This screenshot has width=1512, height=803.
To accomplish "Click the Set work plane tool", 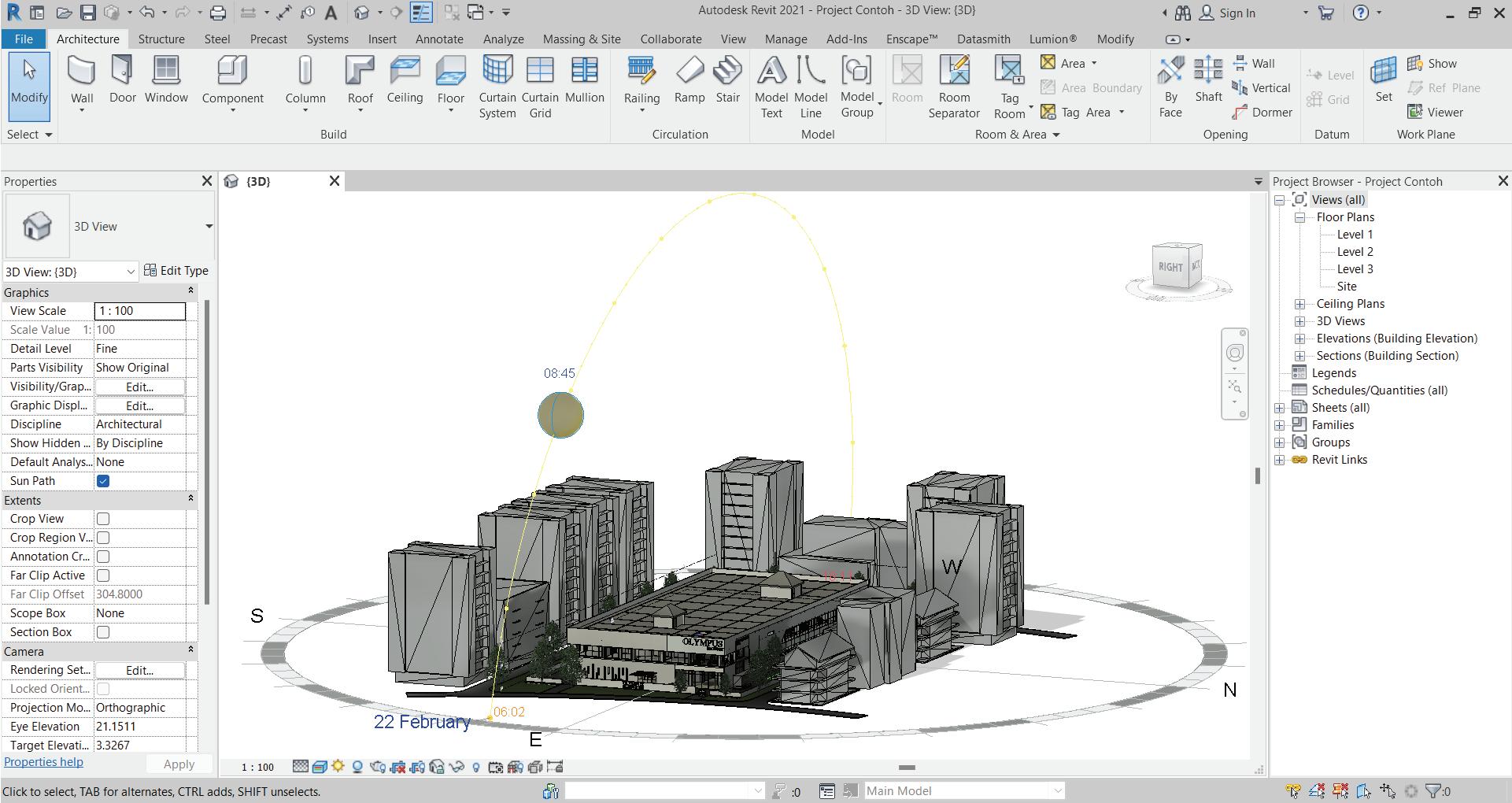I will pos(1383,80).
